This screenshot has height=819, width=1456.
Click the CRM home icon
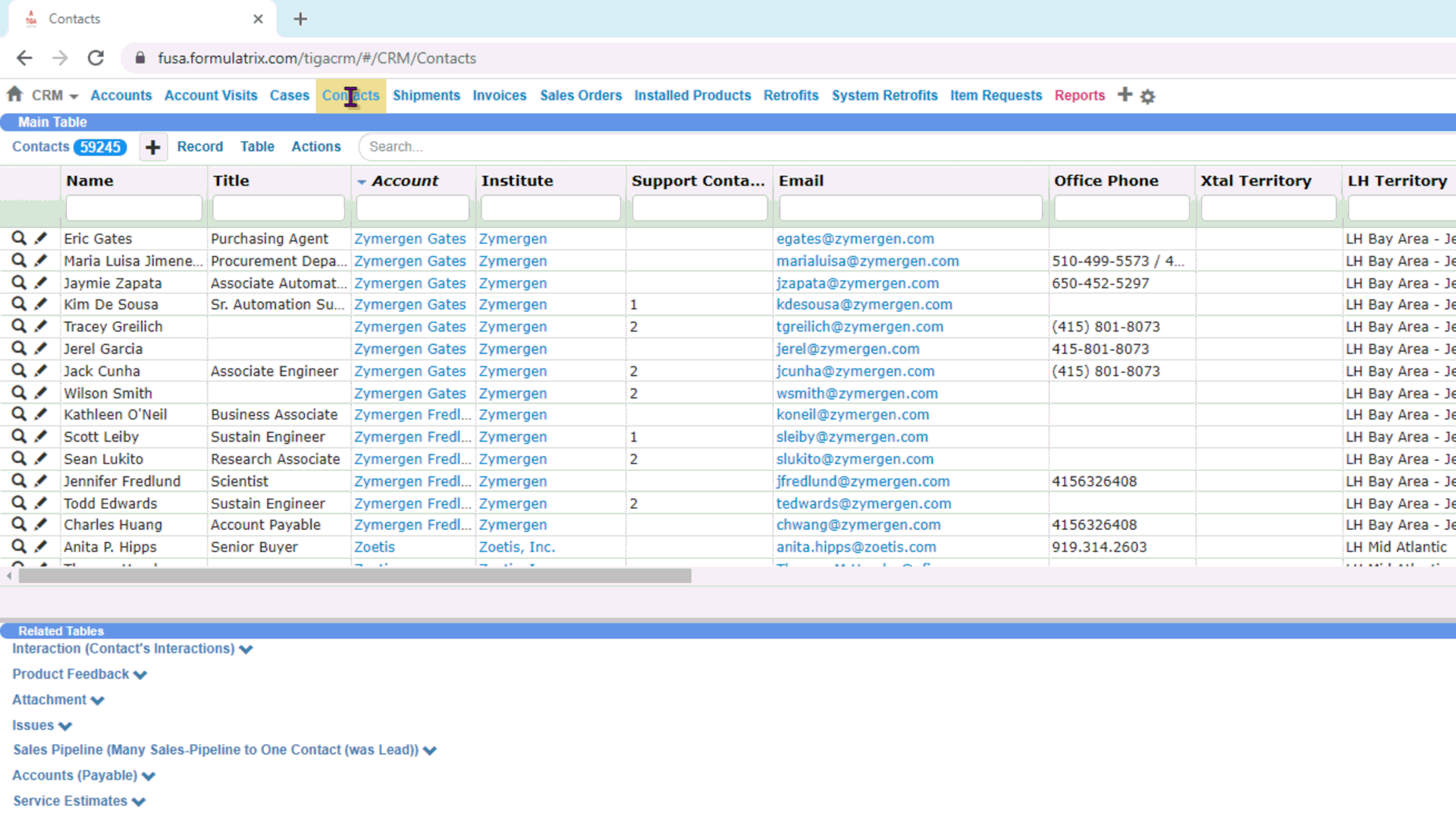(14, 94)
